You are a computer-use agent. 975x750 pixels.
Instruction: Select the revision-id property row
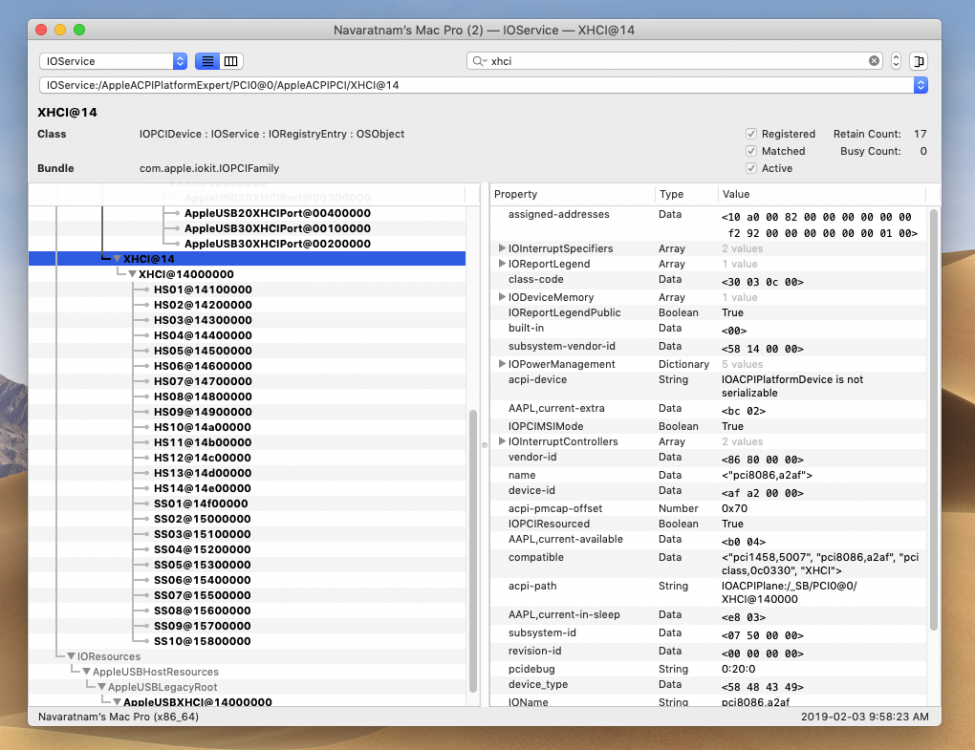(x=708, y=652)
